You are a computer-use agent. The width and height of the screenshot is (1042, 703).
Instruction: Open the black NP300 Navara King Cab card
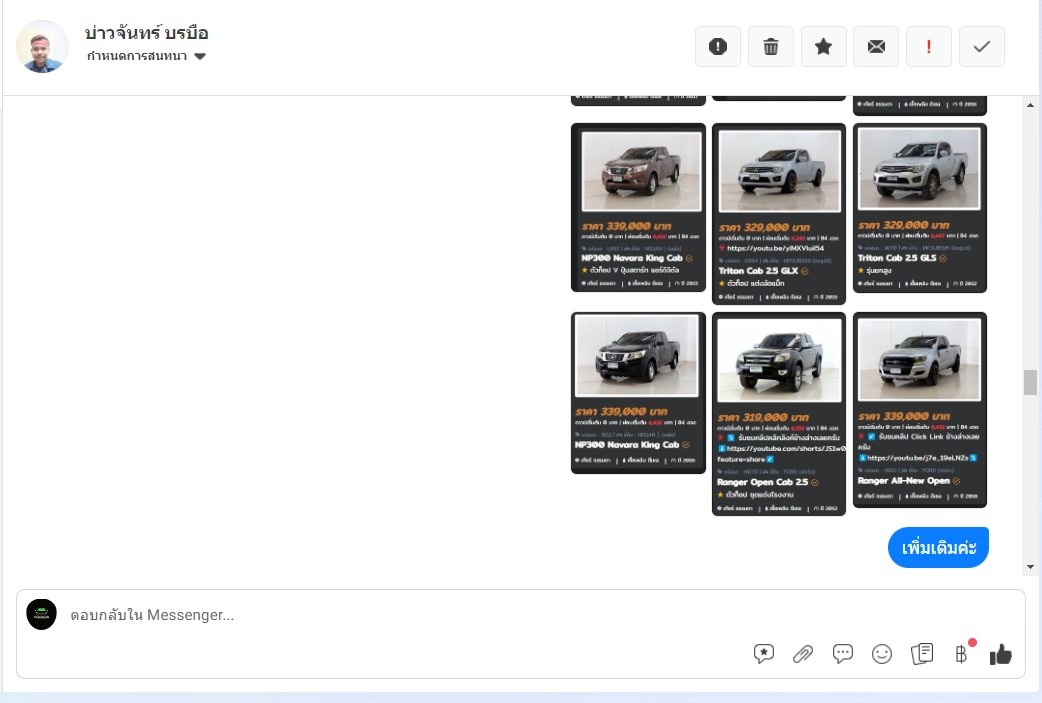pos(638,393)
